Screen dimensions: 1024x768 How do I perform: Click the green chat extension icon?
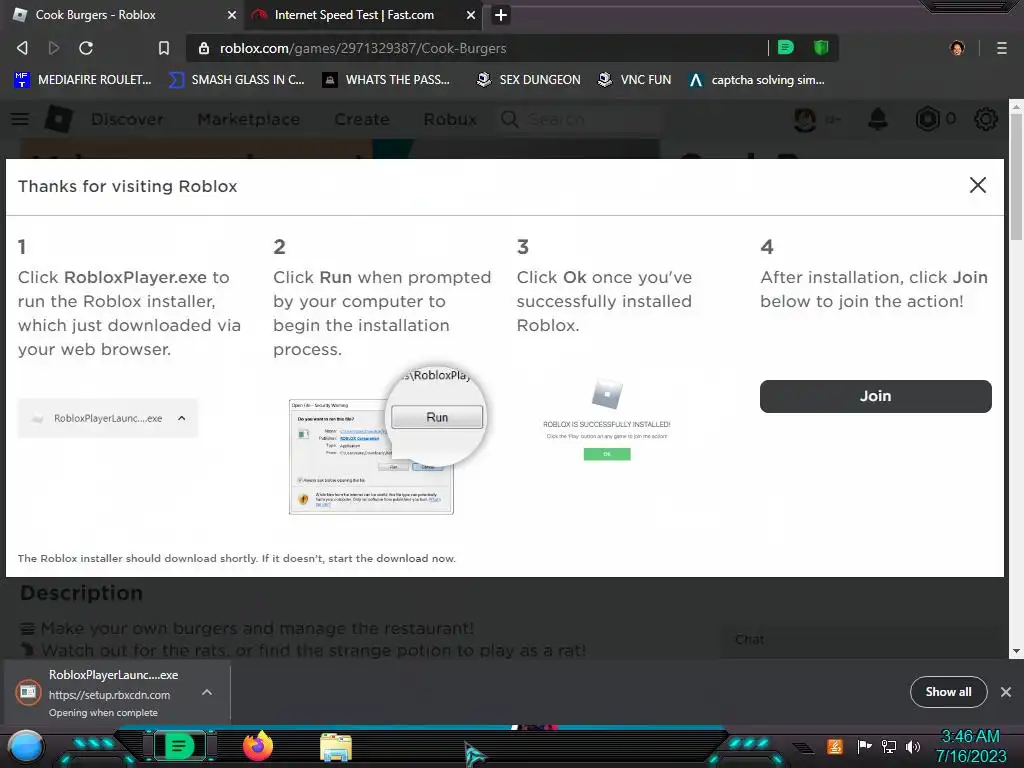(786, 48)
